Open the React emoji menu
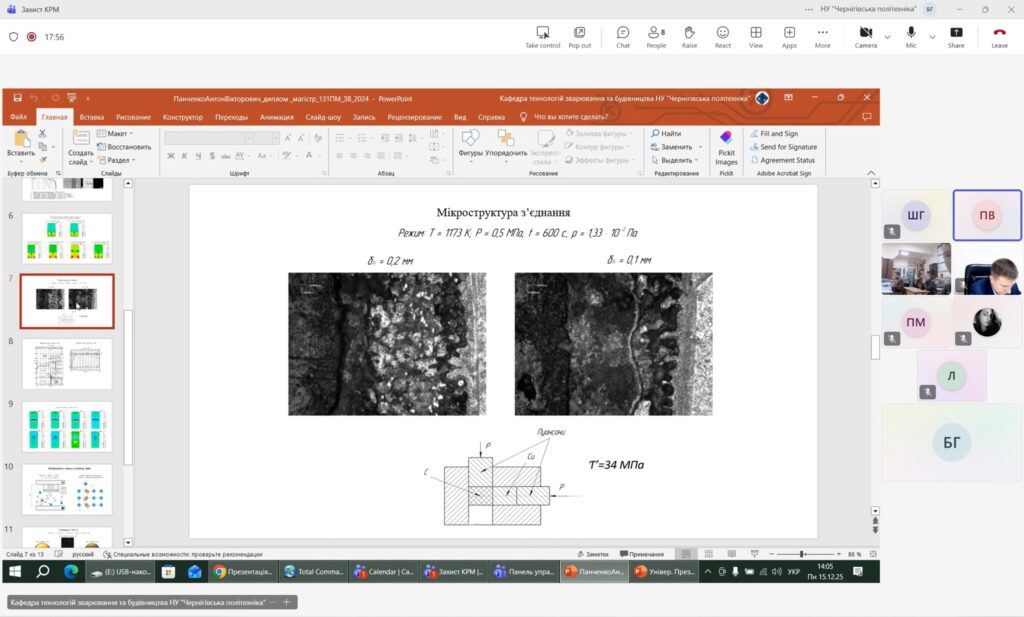The width and height of the screenshot is (1024, 617). [722, 37]
